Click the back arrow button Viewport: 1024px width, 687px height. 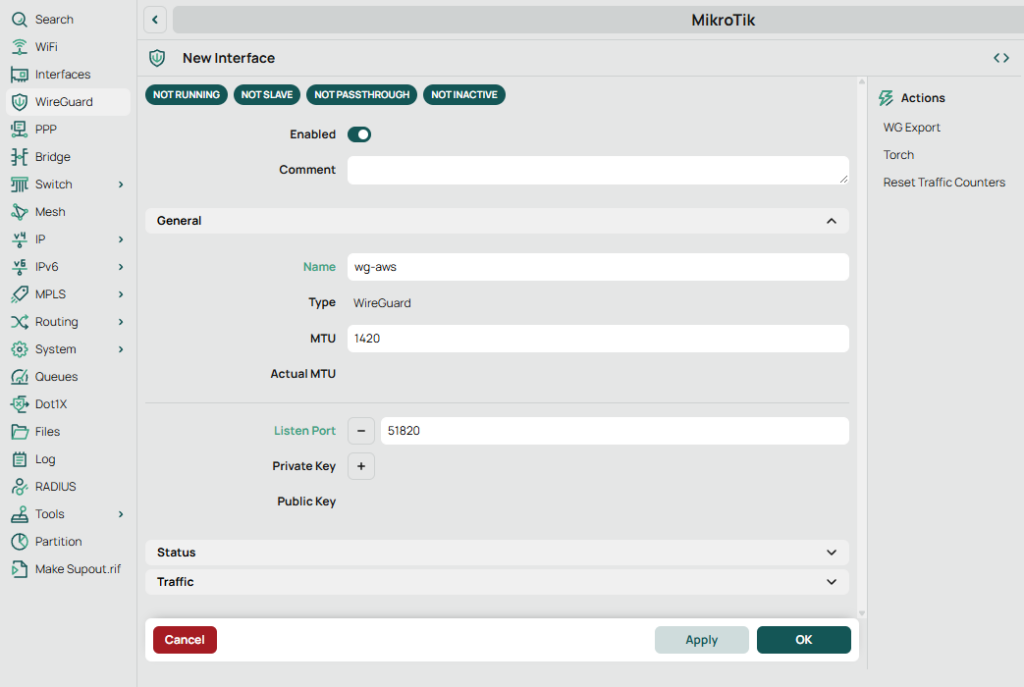pos(155,19)
